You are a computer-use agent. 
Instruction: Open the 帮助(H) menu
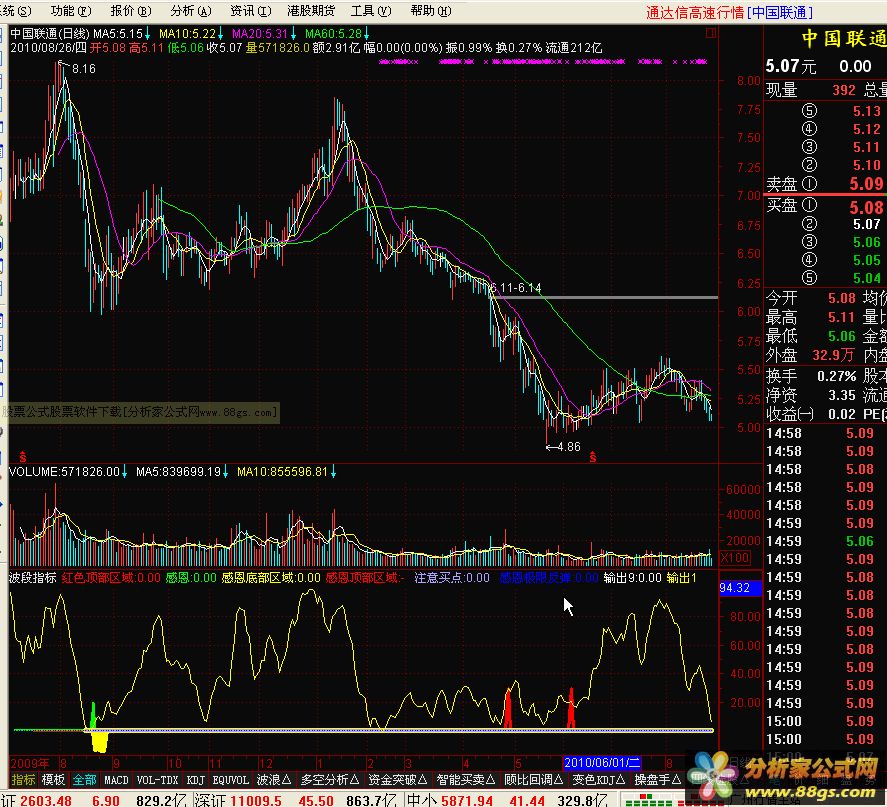pos(430,11)
